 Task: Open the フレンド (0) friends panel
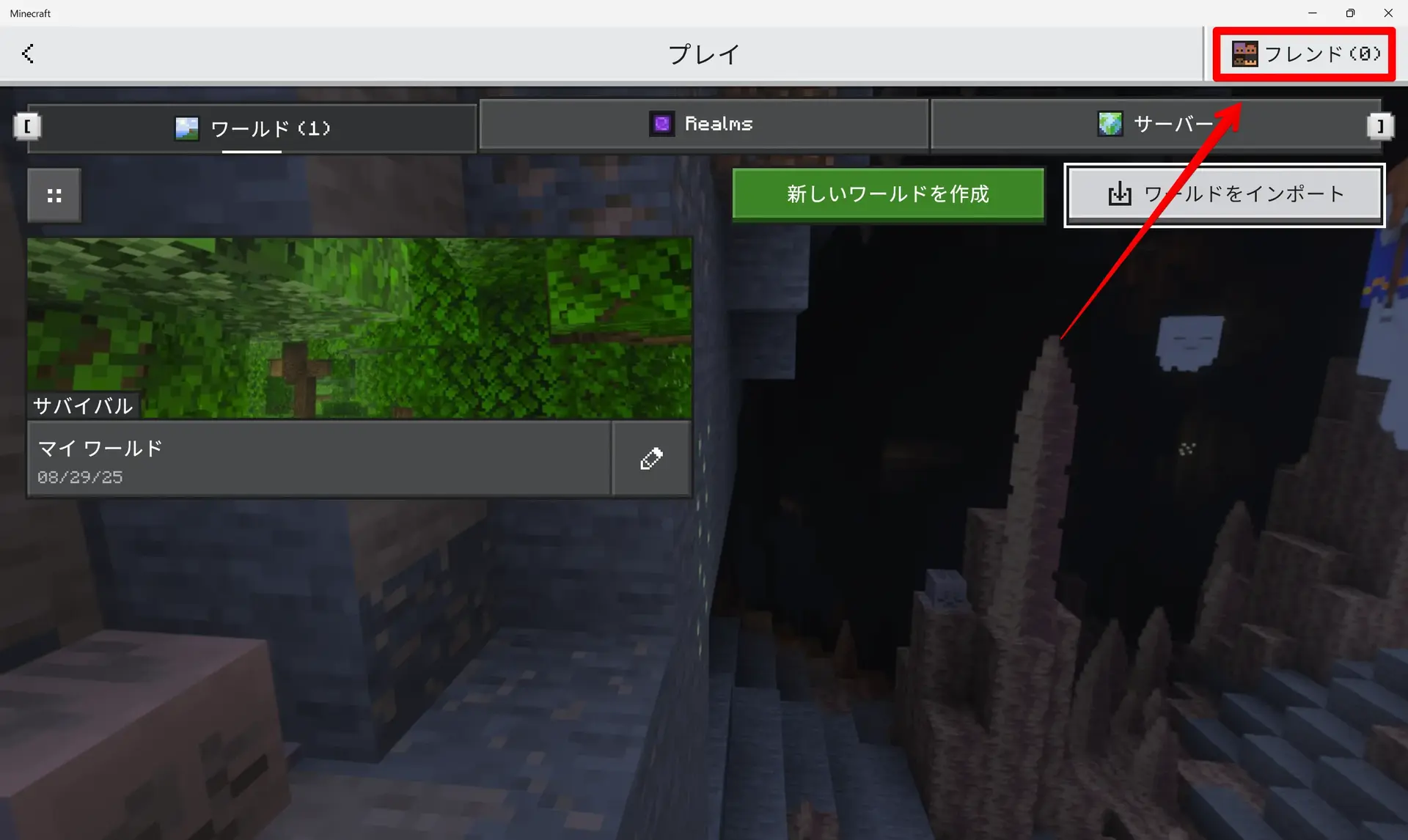pos(1305,54)
